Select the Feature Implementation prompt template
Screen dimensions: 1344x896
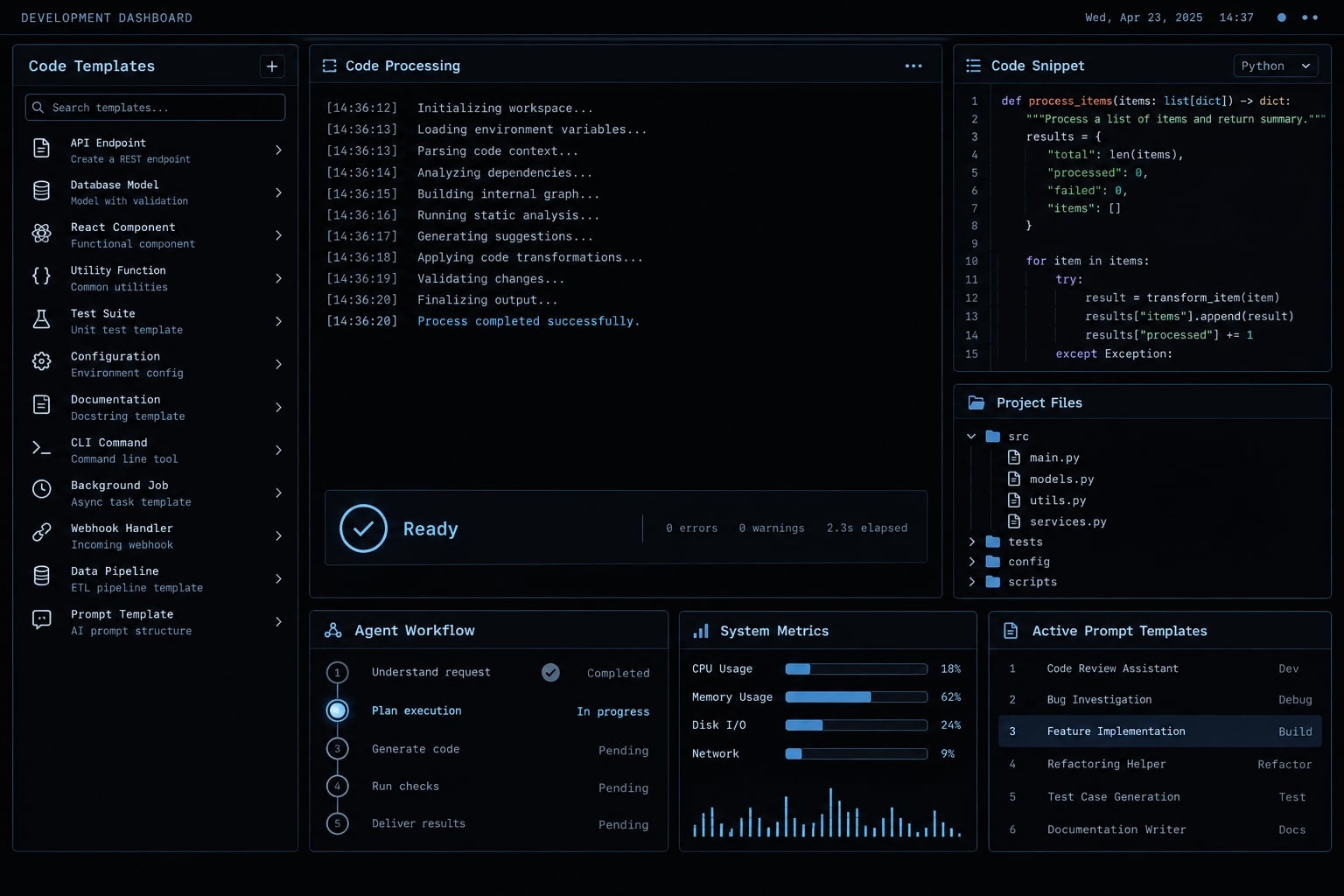click(x=1159, y=731)
